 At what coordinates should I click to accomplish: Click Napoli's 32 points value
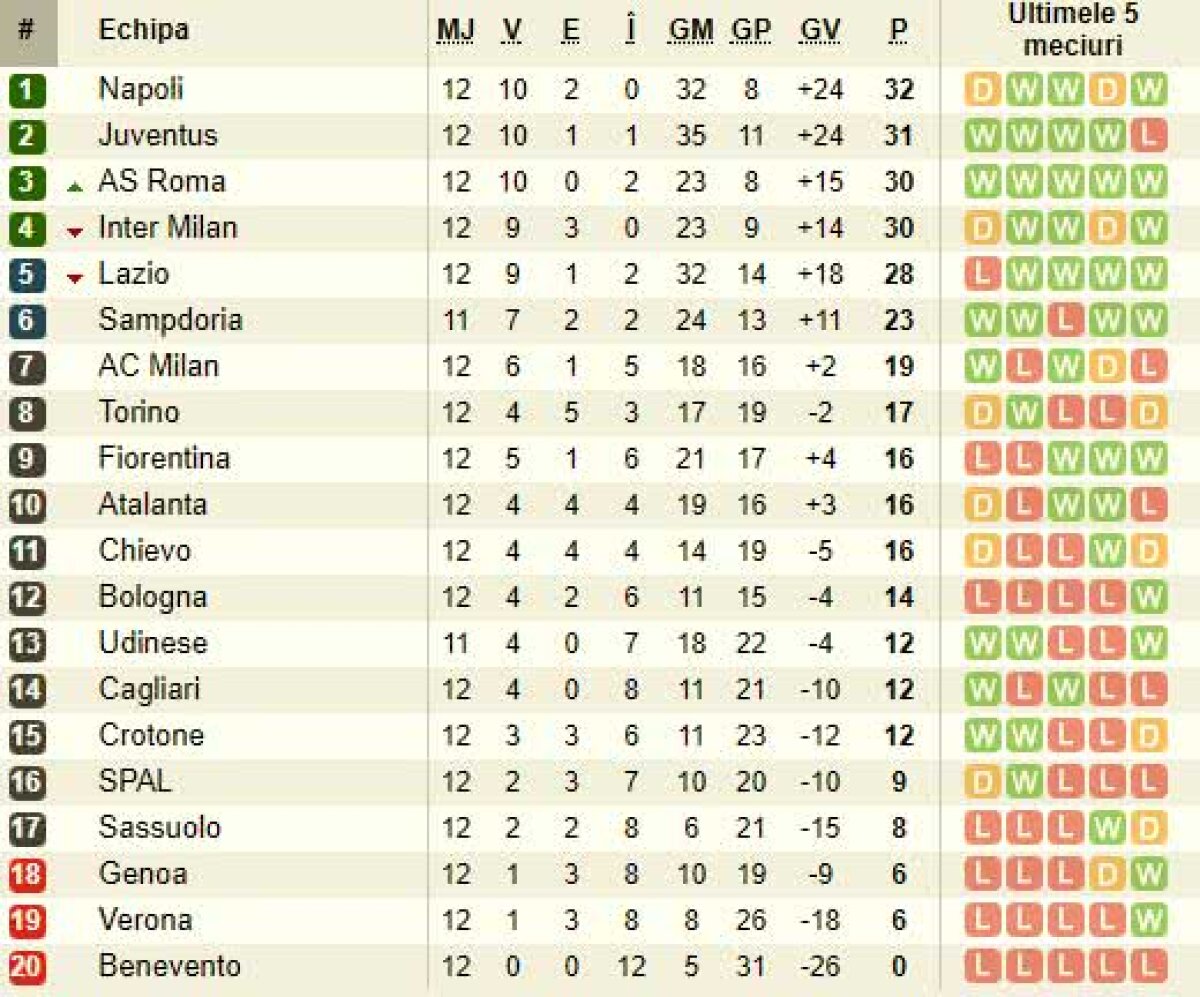click(x=898, y=90)
